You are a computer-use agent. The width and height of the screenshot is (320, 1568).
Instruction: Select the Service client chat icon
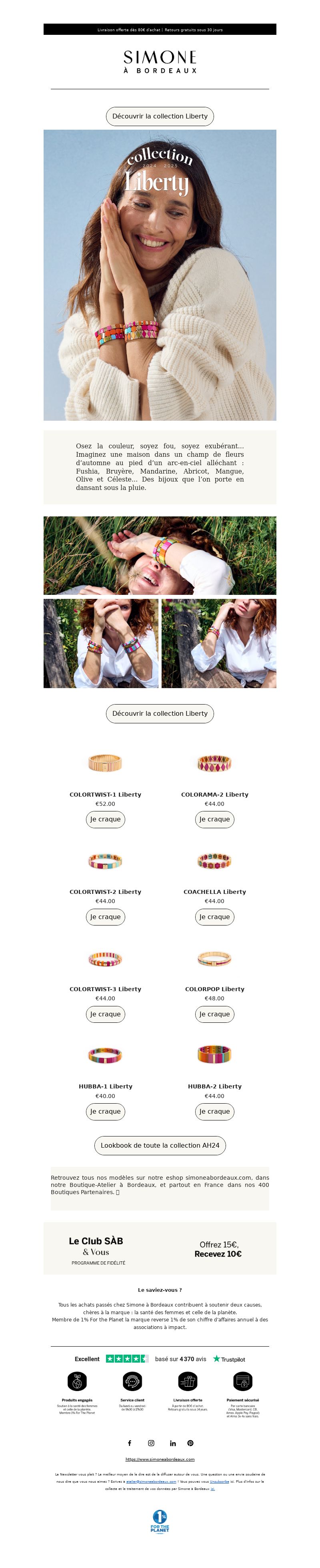[x=132, y=1381]
